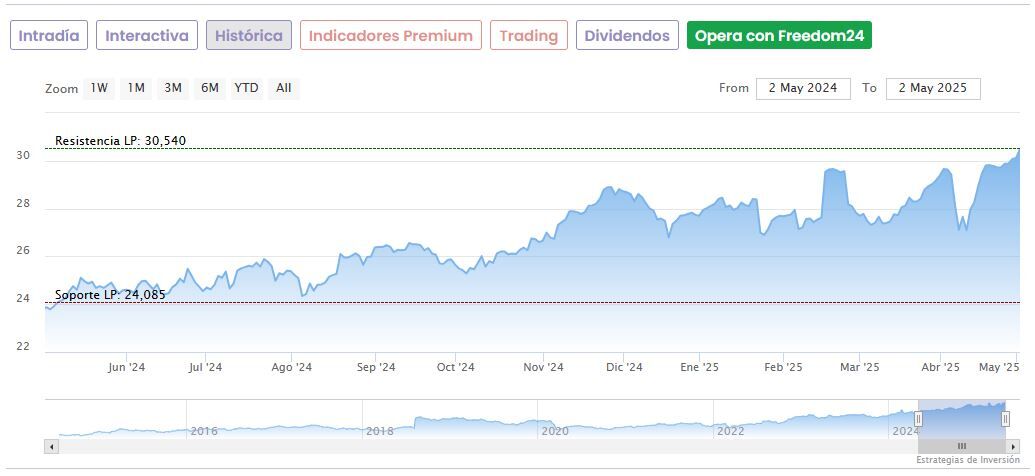The image size is (1035, 476).
Task: Click the From date input field
Action: (803, 88)
